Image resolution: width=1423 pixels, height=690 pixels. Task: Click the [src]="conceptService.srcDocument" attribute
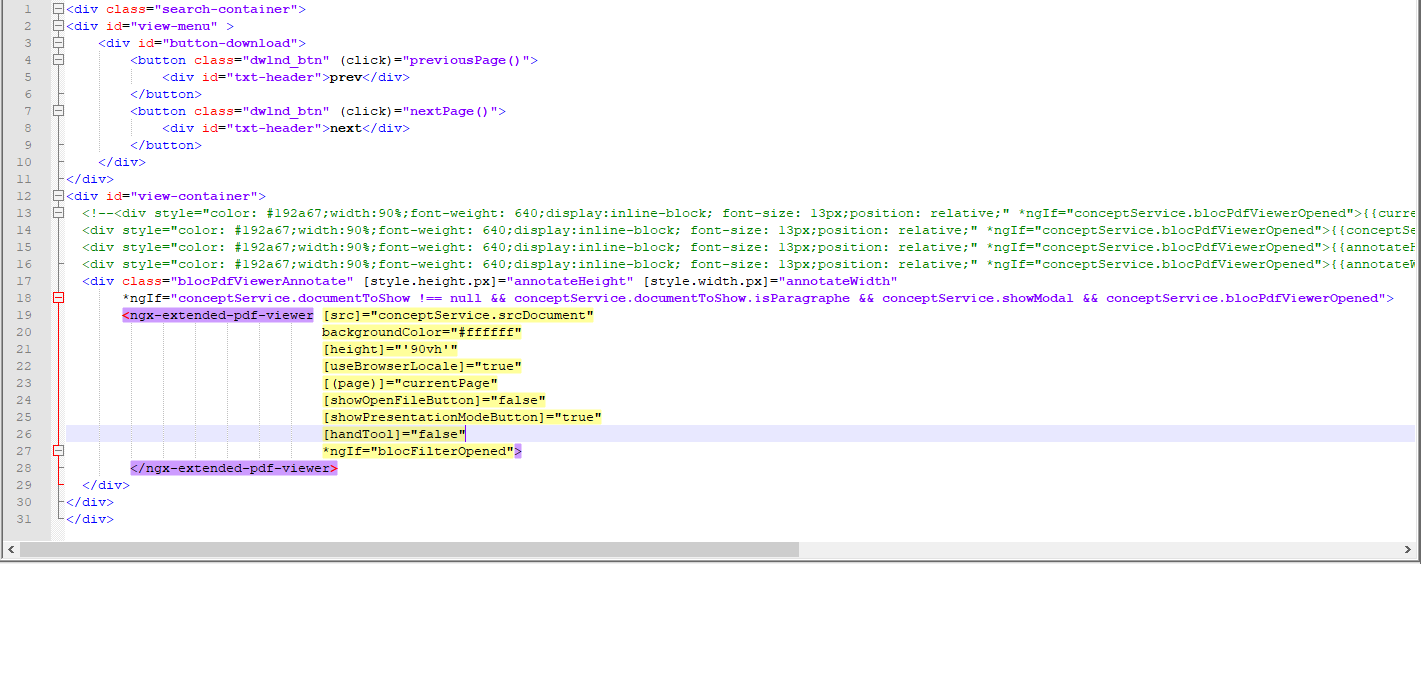tap(457, 315)
